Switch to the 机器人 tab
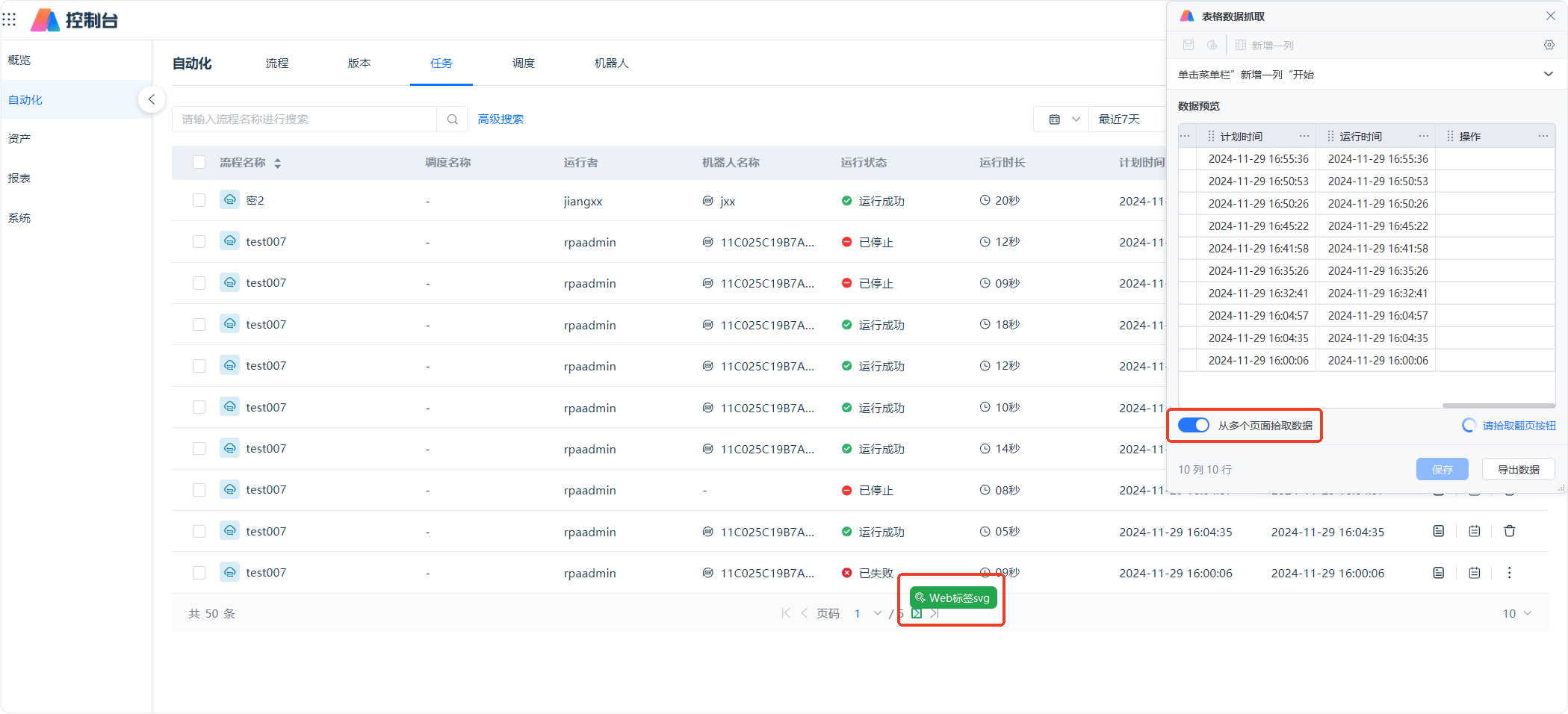The width and height of the screenshot is (1568, 714). pyautogui.click(x=612, y=63)
